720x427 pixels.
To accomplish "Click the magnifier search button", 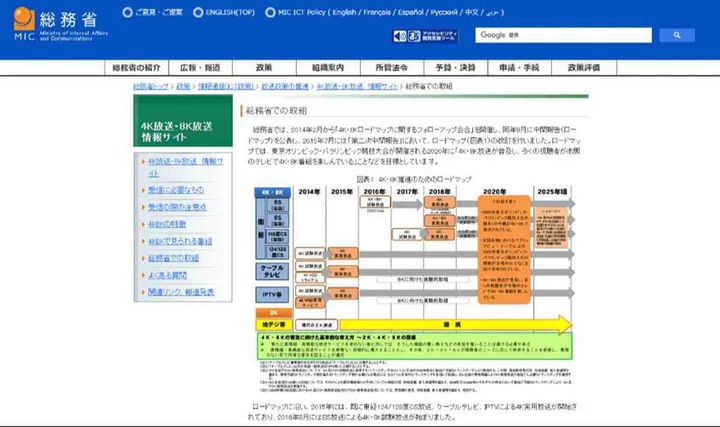I will pyautogui.click(x=677, y=35).
